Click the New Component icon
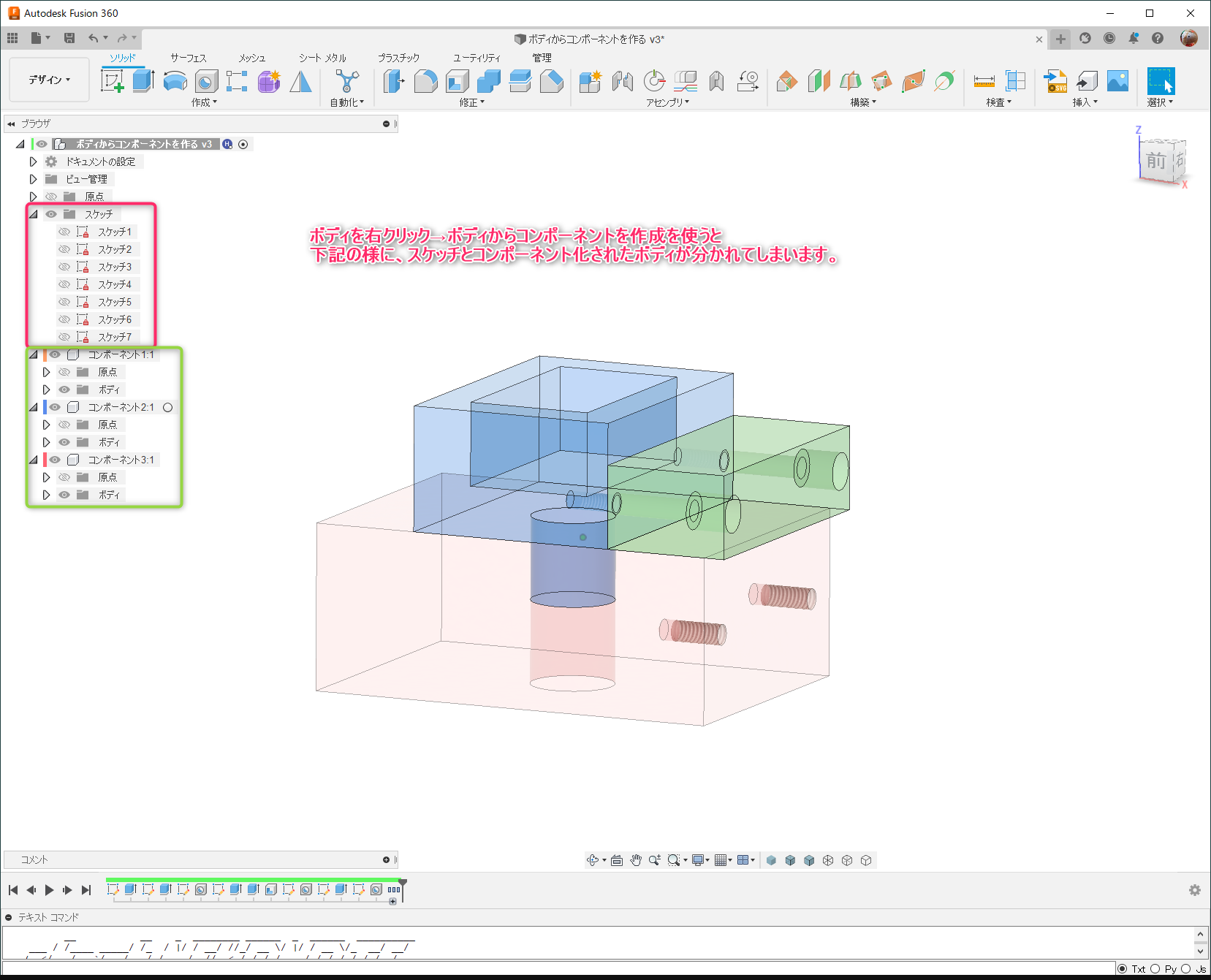Screen dimensions: 1211x980 click(x=590, y=82)
